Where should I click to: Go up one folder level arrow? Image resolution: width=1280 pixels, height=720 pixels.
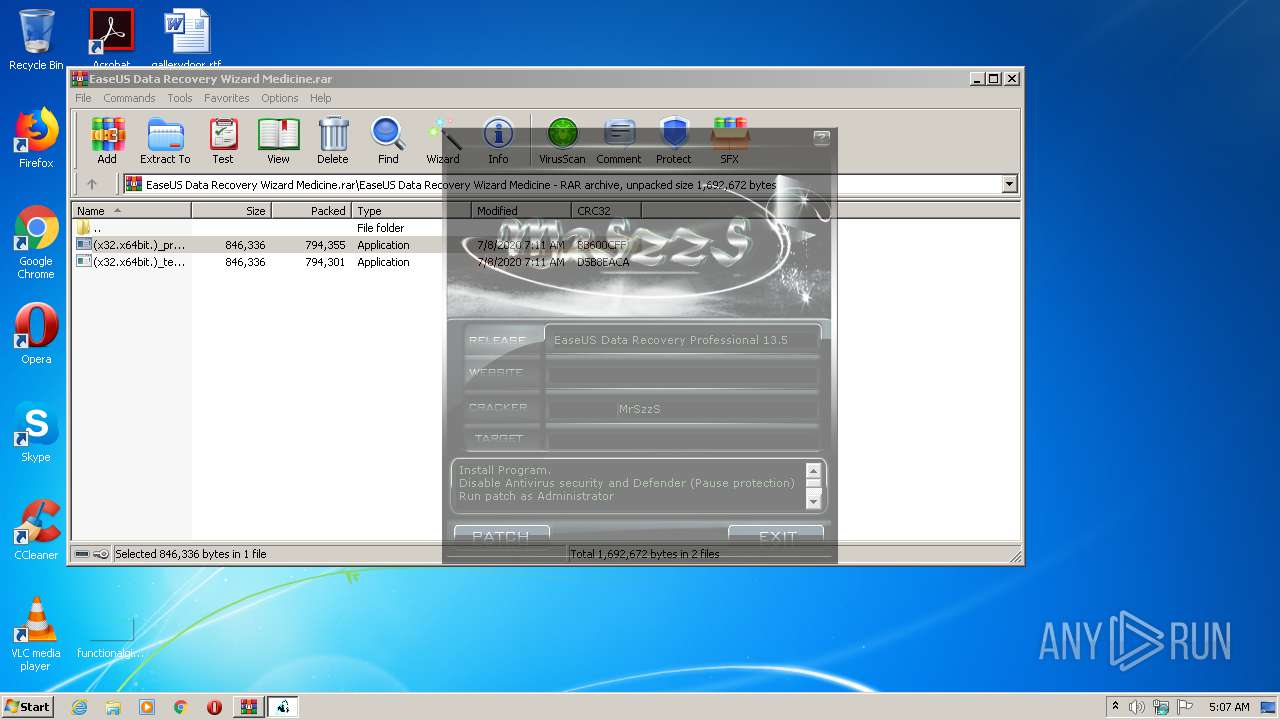(x=92, y=184)
